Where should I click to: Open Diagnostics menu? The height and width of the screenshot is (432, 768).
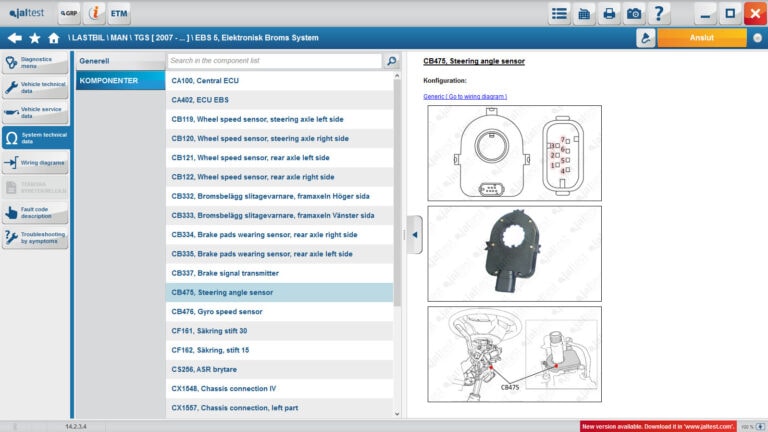[x=35, y=63]
